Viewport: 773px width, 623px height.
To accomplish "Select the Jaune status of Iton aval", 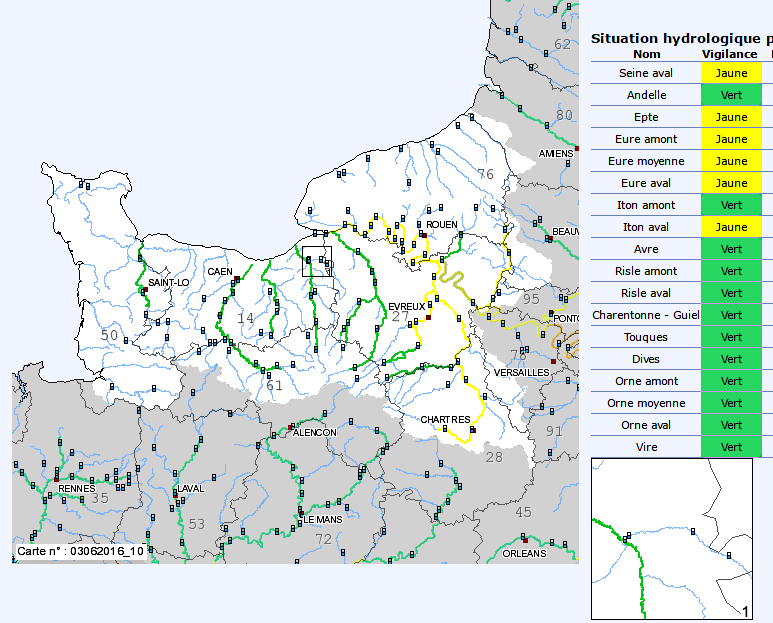I will click(x=731, y=227).
